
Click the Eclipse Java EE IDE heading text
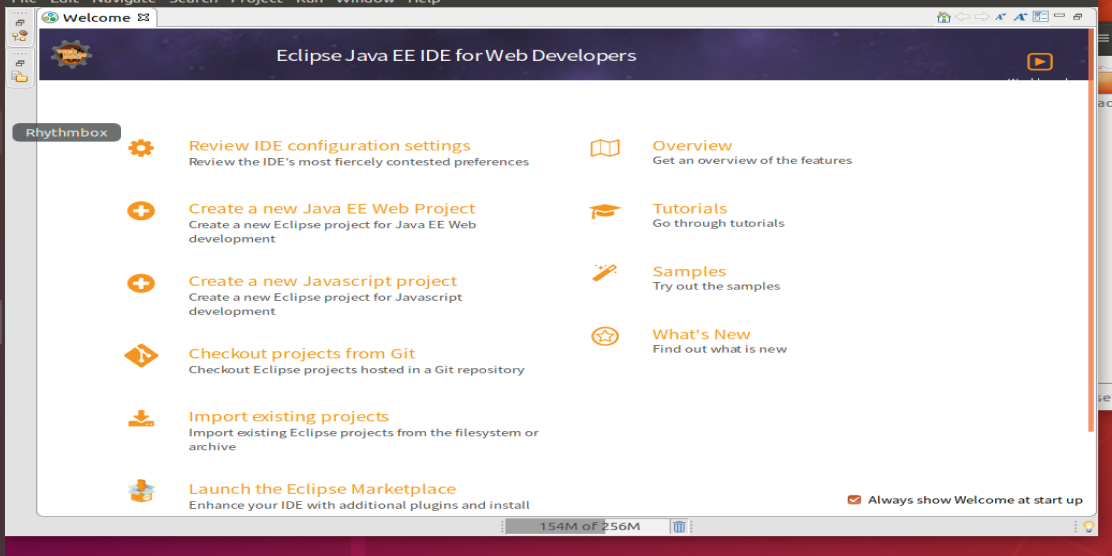pyautogui.click(x=456, y=55)
